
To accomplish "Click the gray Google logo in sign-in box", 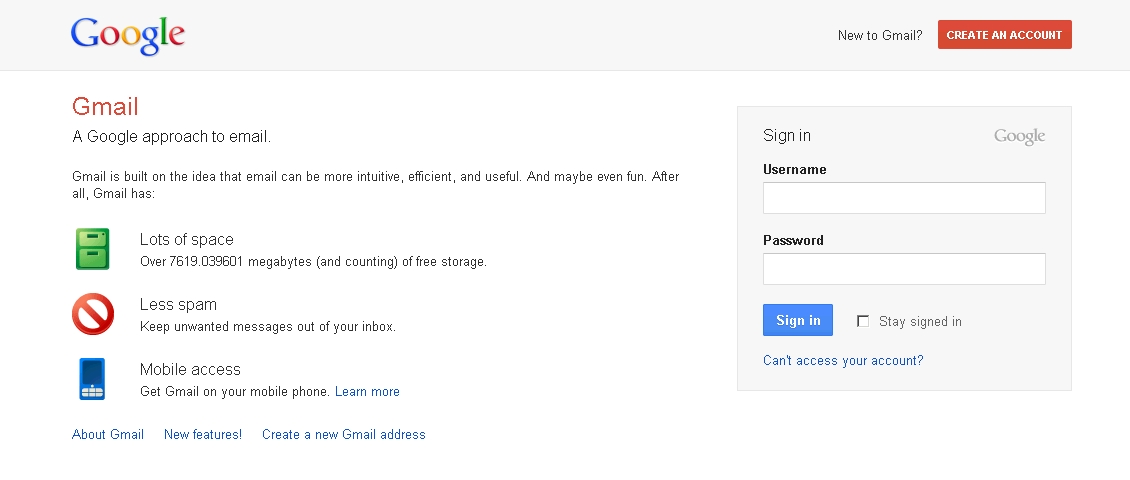I will [x=1019, y=137].
